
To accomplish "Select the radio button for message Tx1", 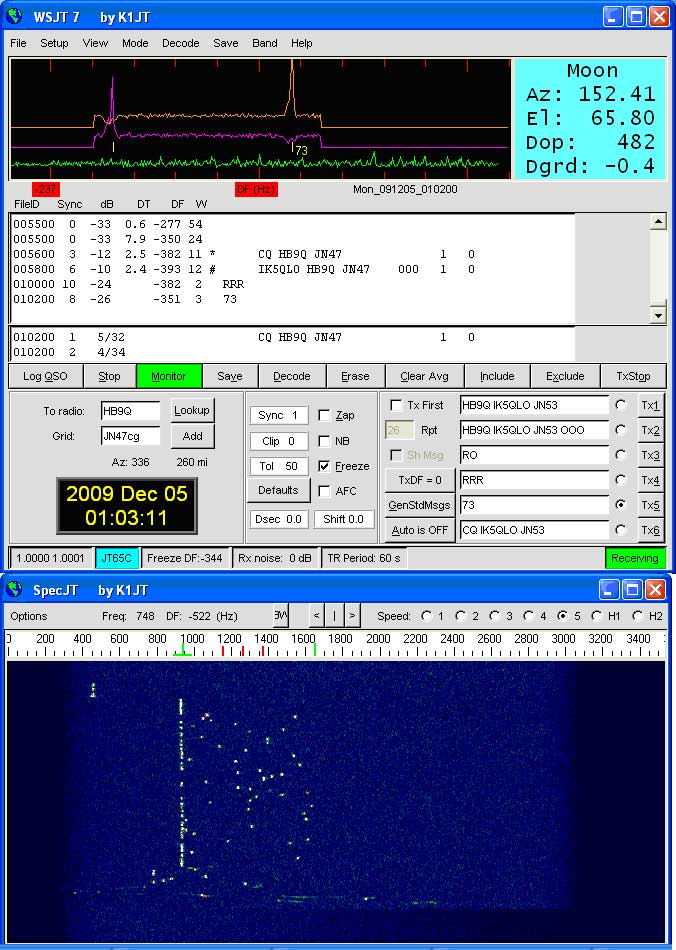I will pyautogui.click(x=620, y=405).
